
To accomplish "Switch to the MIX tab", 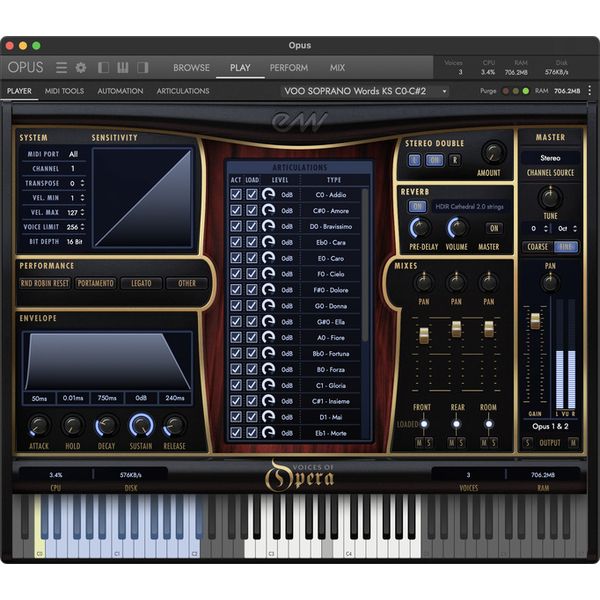I will (x=337, y=68).
